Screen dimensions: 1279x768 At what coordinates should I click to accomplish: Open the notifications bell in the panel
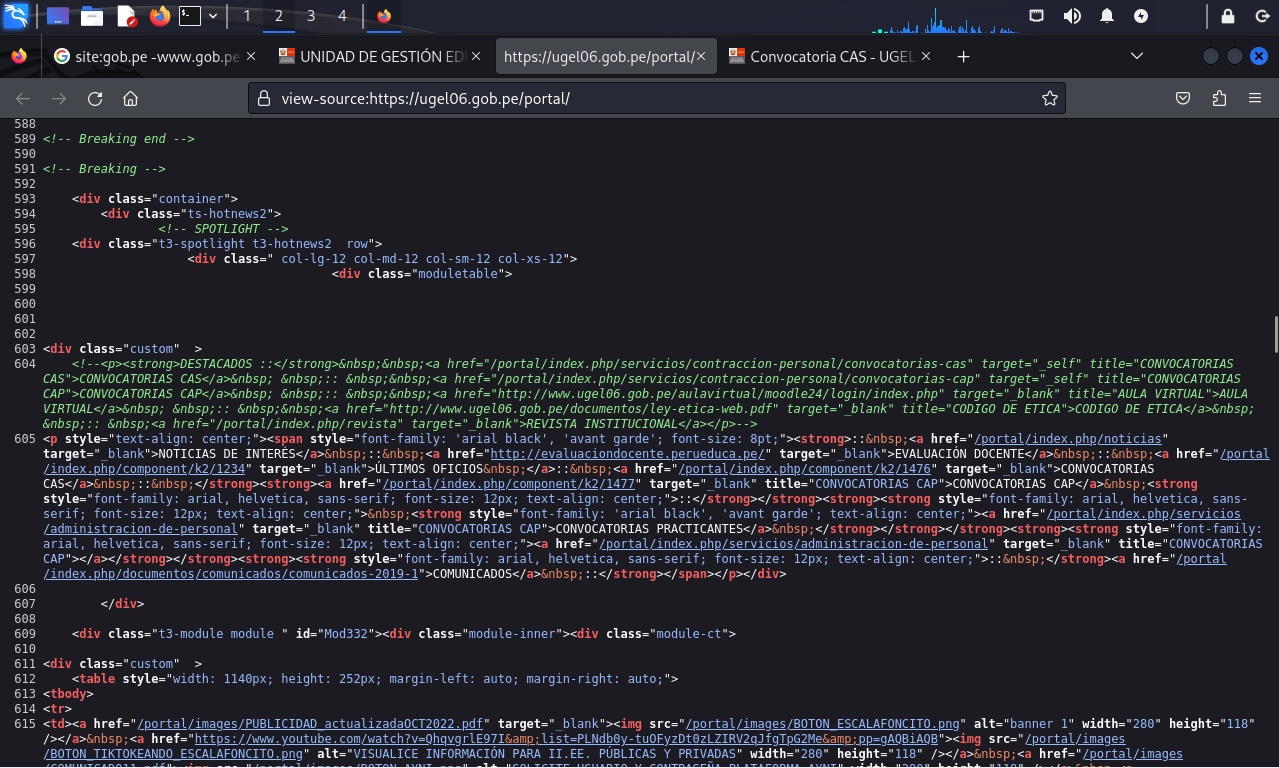[x=1107, y=16]
